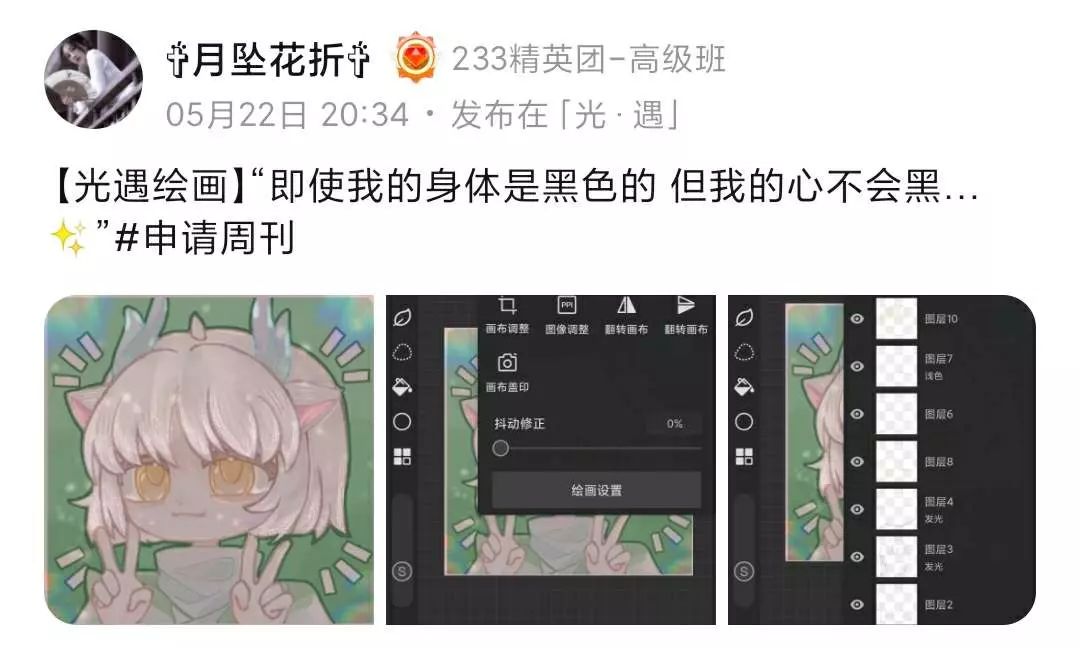Hide layer 图层2 using the eye icon
This screenshot has width=1080, height=649.
pos(857,604)
